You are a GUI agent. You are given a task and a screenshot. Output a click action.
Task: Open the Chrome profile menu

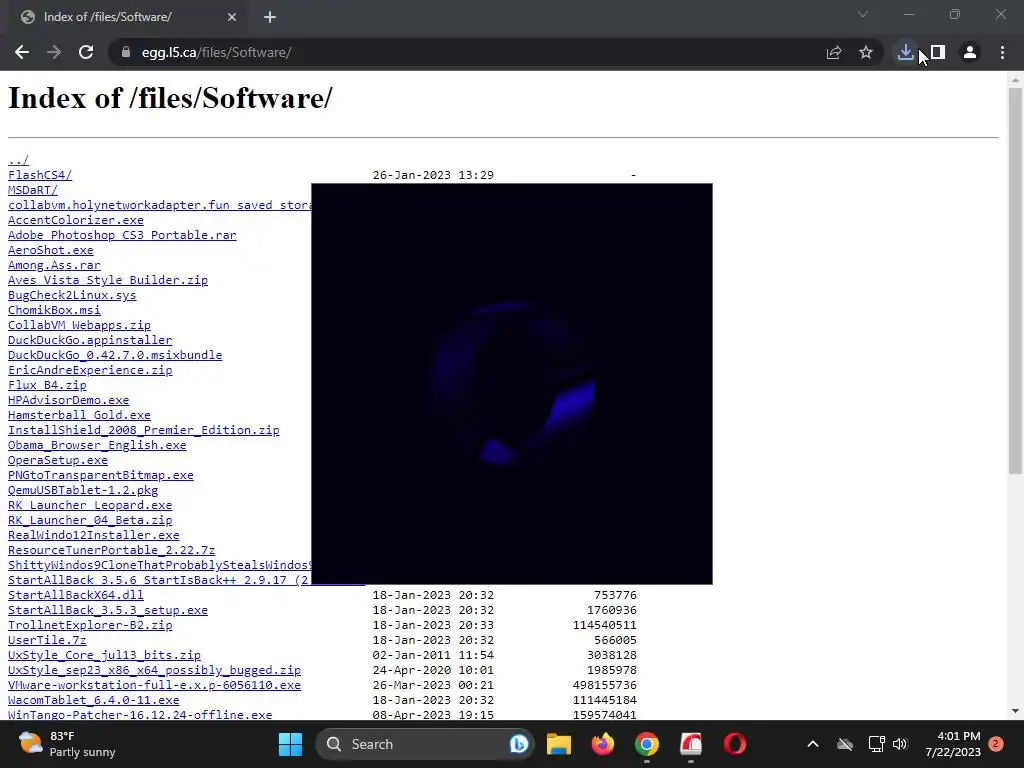[x=970, y=52]
